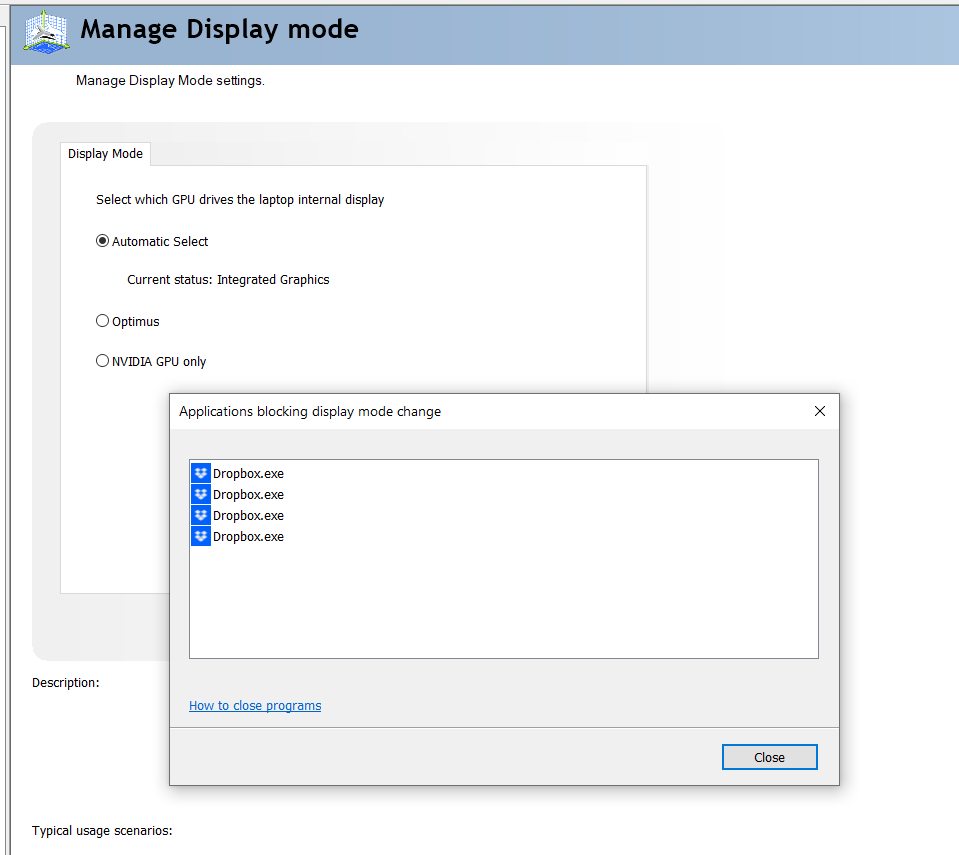Select the first Dropbox.exe text label
Screen dimensions: 959x855
pyautogui.click(x=248, y=473)
